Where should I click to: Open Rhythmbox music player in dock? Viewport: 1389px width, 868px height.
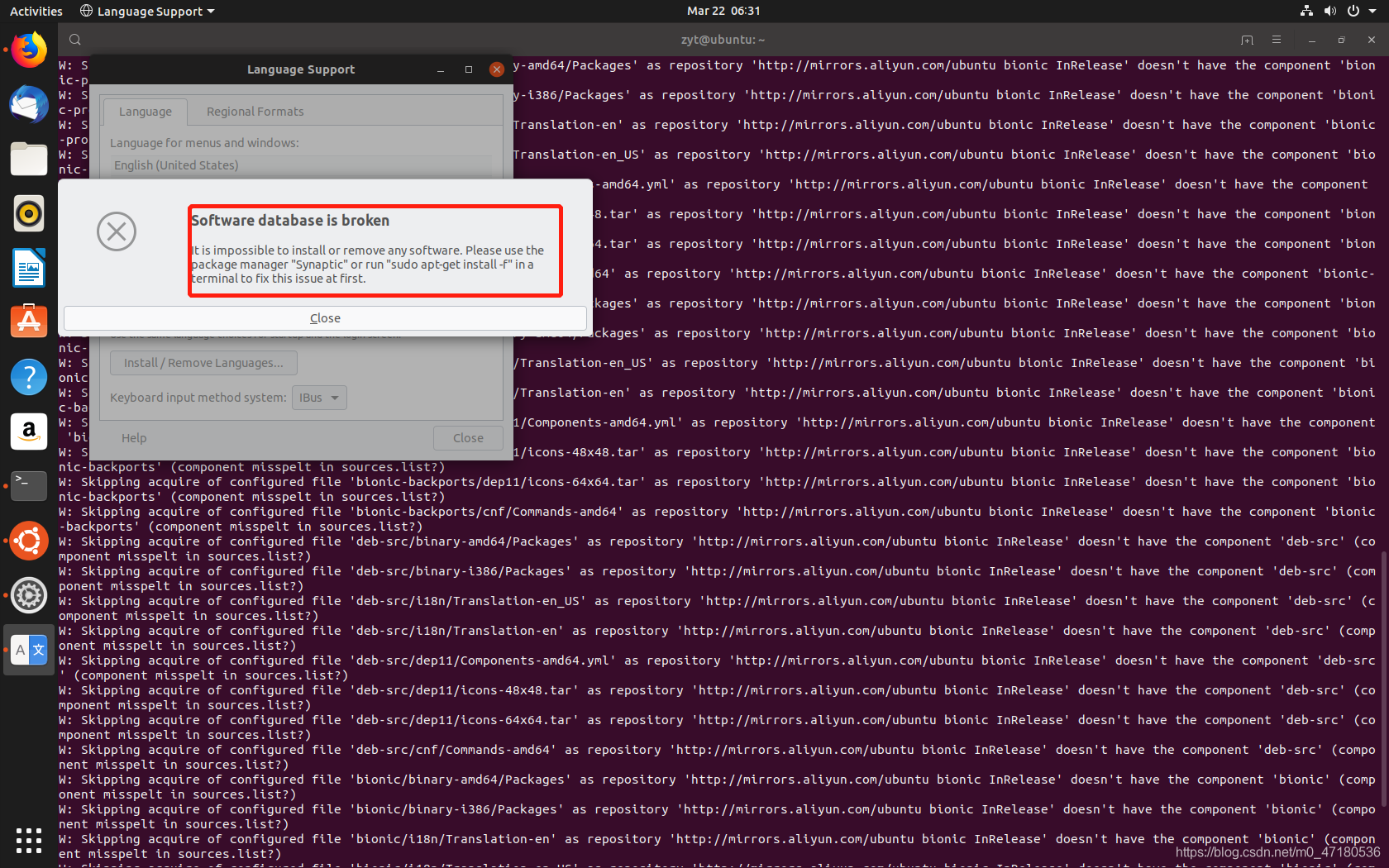click(x=29, y=213)
